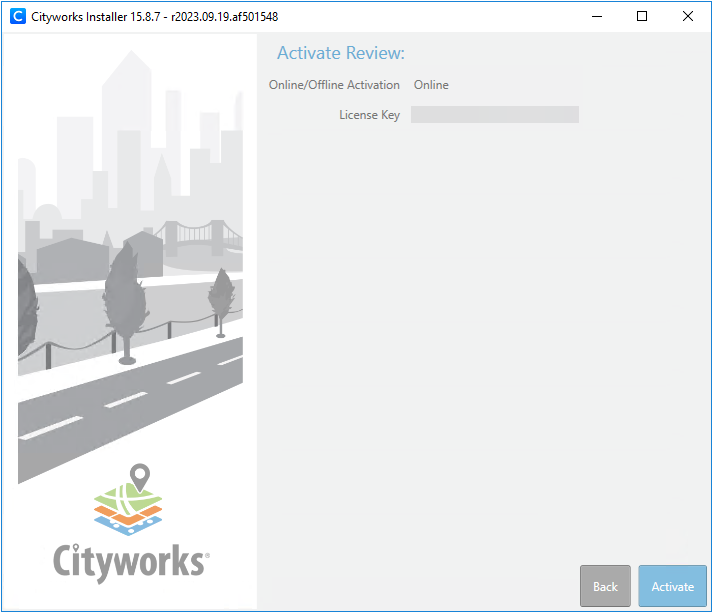Select the Activate Review heading

click(x=340, y=53)
